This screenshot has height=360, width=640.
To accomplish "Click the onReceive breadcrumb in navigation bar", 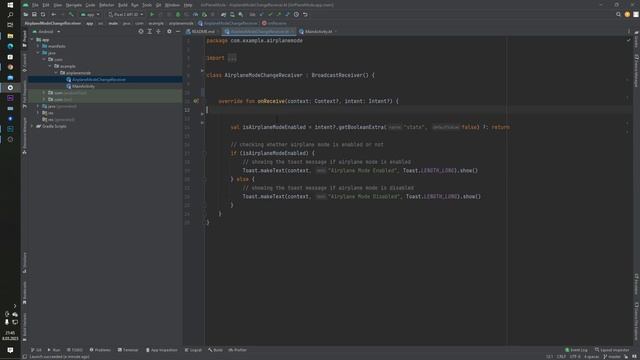I will pyautogui.click(x=274, y=23).
